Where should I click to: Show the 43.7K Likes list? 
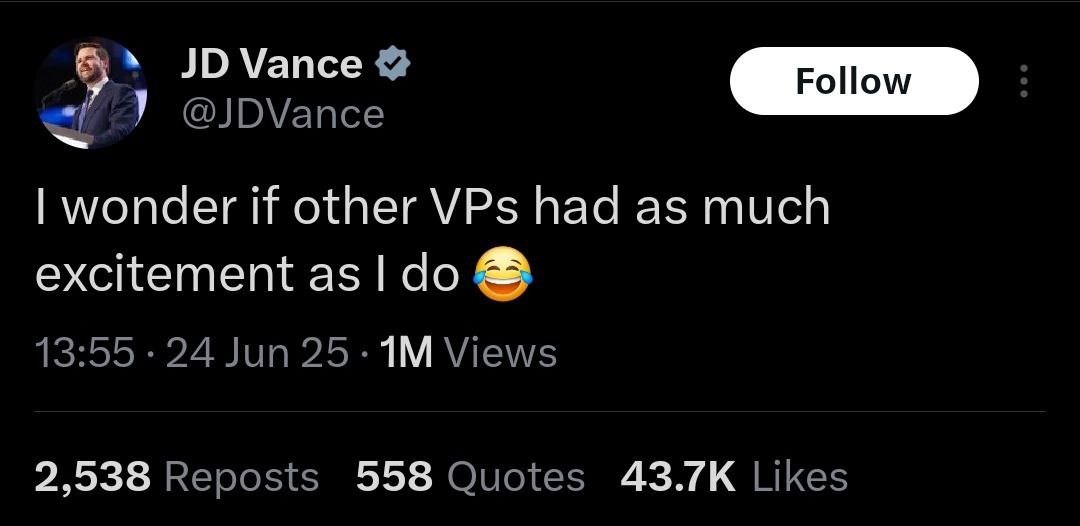point(734,477)
